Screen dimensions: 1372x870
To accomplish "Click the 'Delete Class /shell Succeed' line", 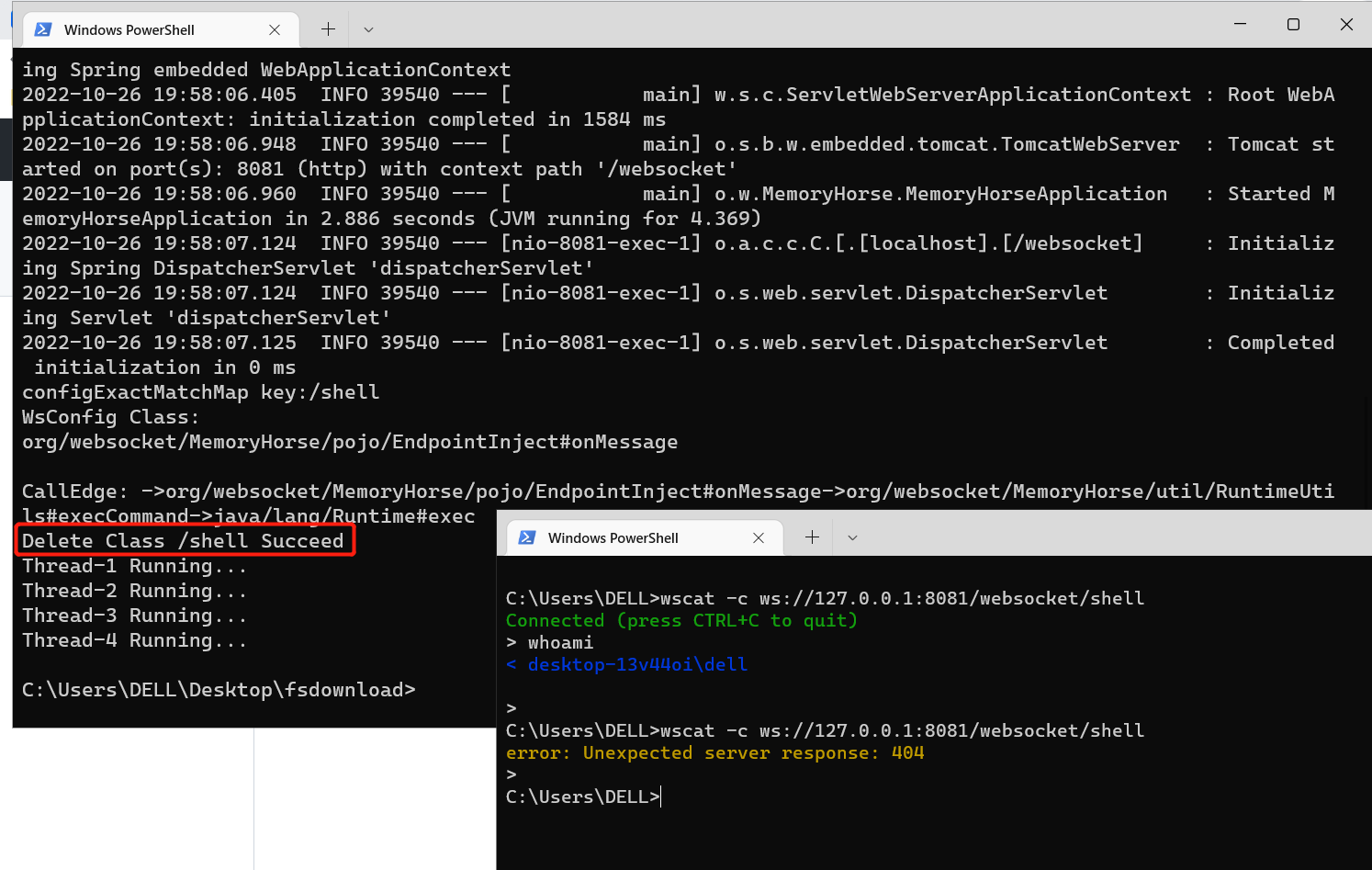I will pyautogui.click(x=183, y=540).
